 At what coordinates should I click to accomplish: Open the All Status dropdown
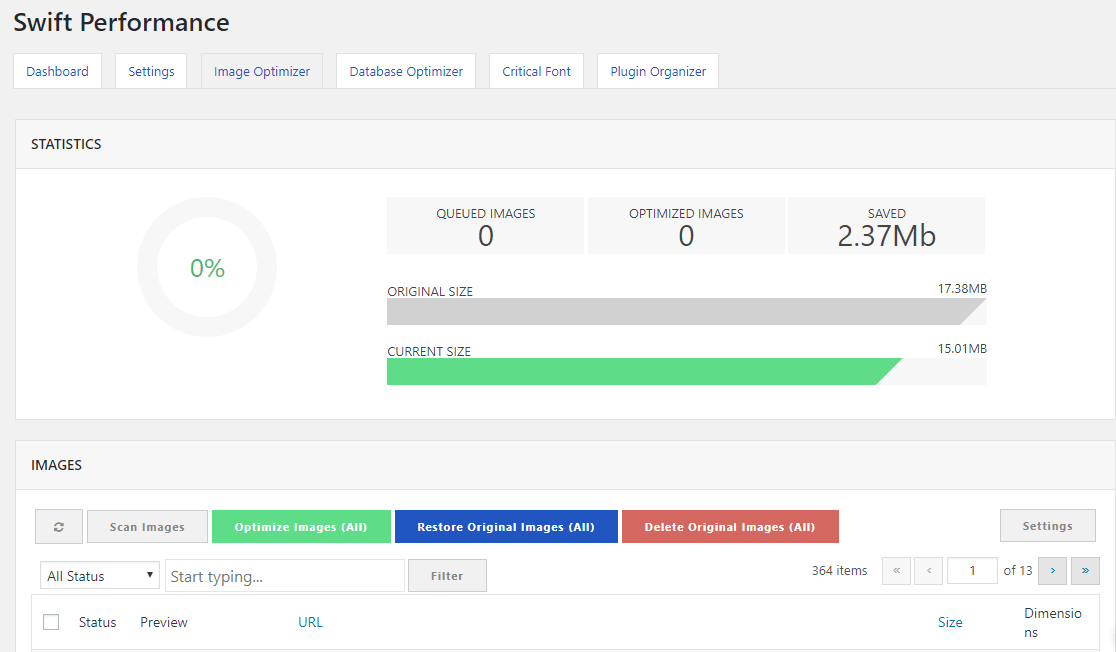click(x=100, y=576)
